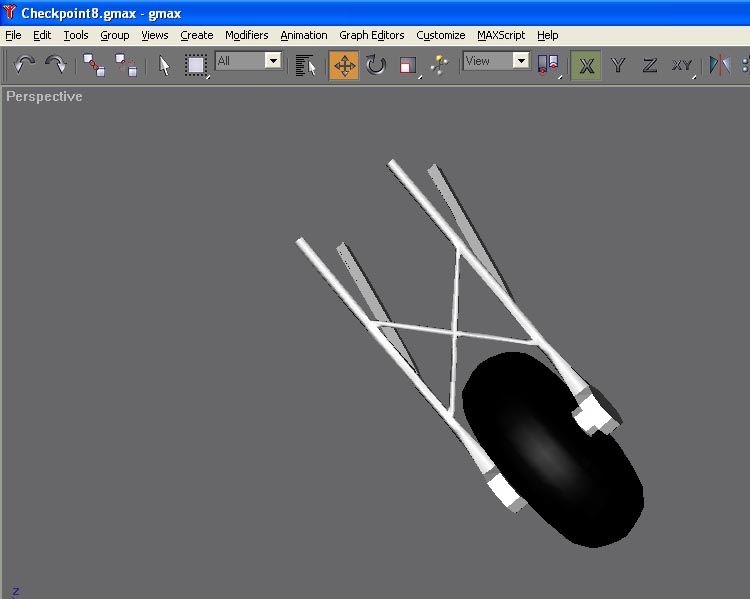Click the Undo arrow icon
750x599 pixels.
25,65
